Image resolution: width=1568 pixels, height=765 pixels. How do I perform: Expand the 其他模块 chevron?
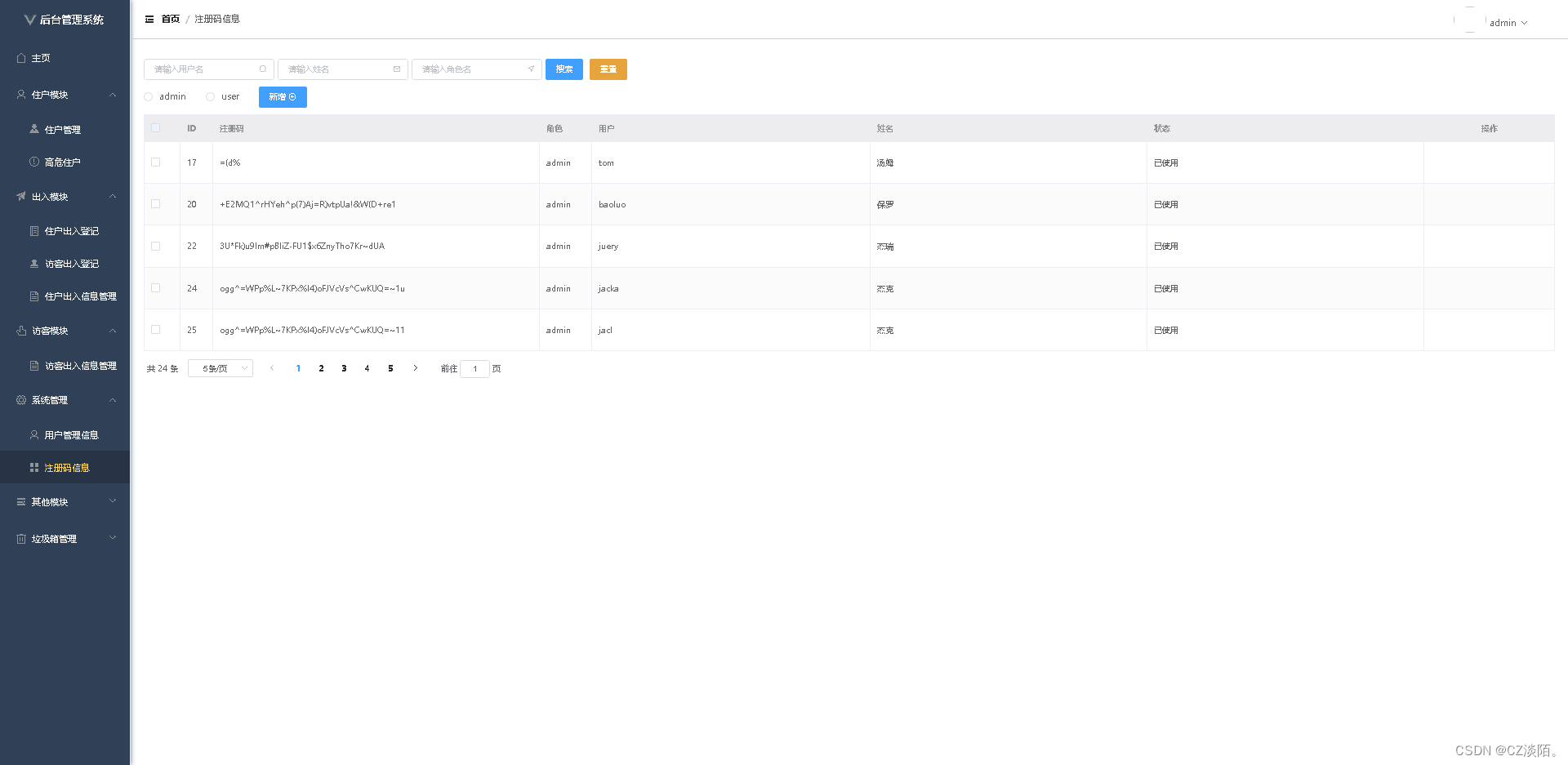(x=113, y=501)
